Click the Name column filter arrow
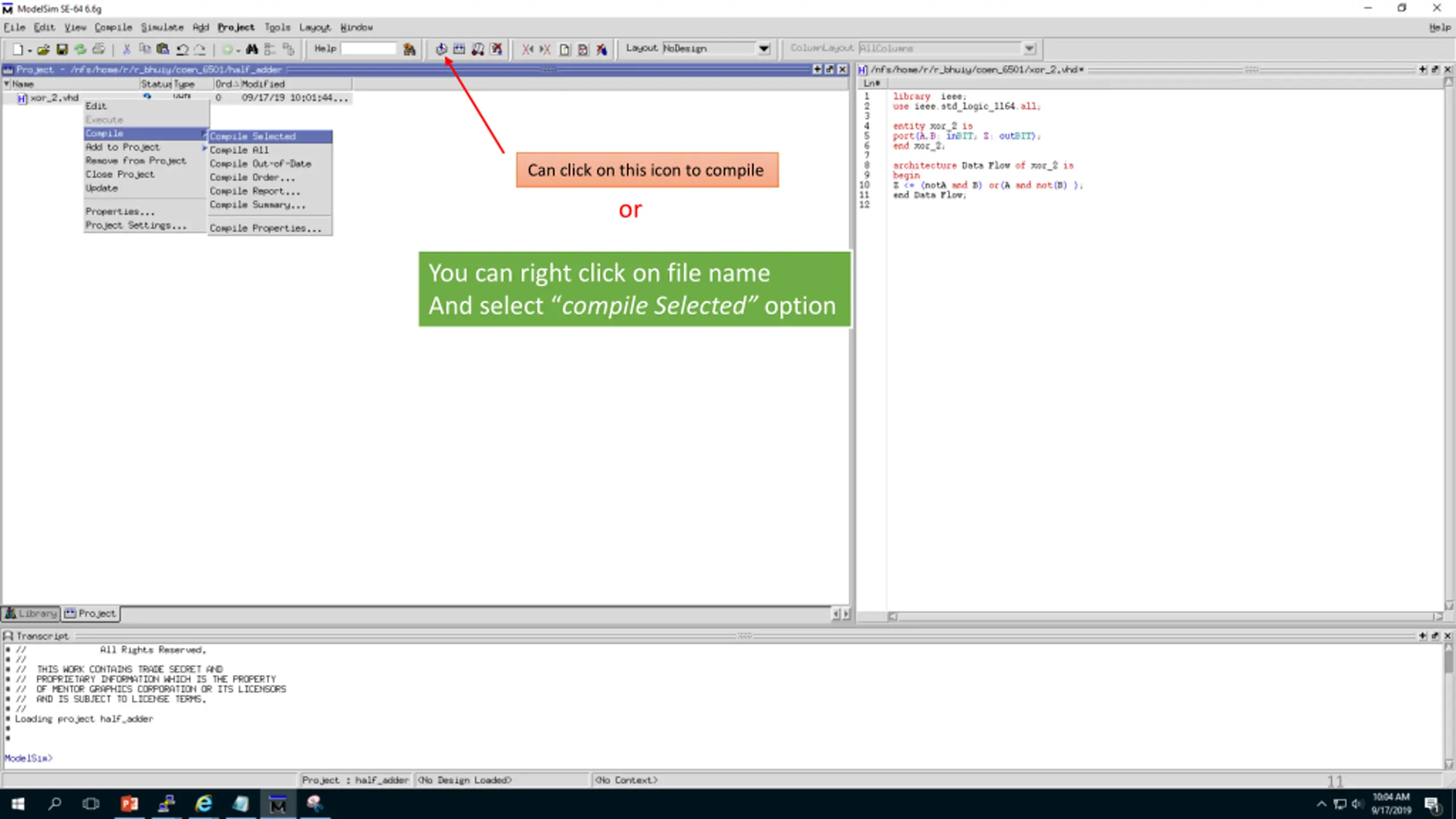This screenshot has height=819, width=1456. click(7, 84)
